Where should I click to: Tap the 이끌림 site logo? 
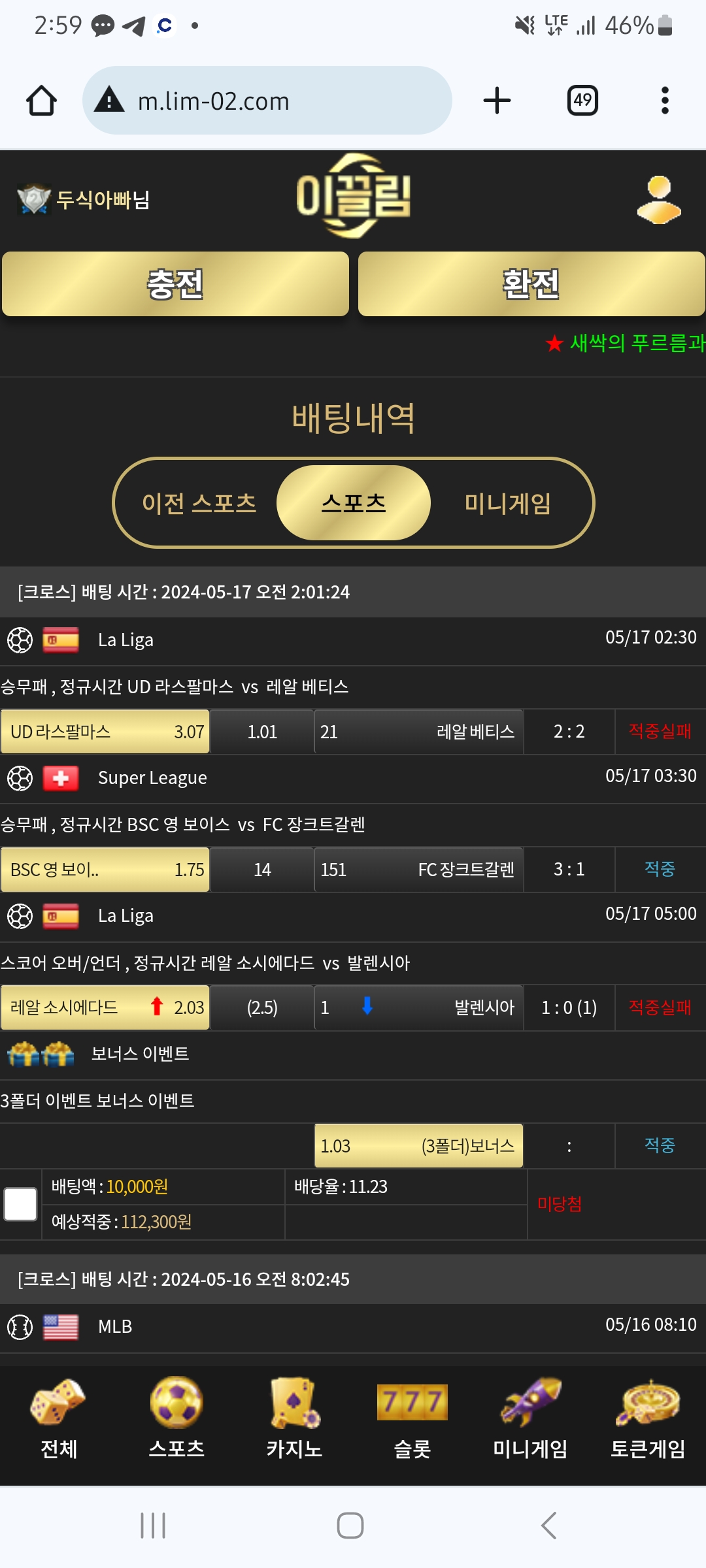coord(354,196)
